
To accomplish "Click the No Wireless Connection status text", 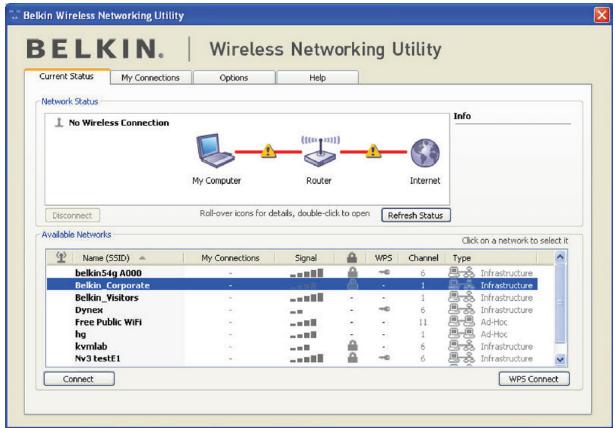I will coord(119,123).
